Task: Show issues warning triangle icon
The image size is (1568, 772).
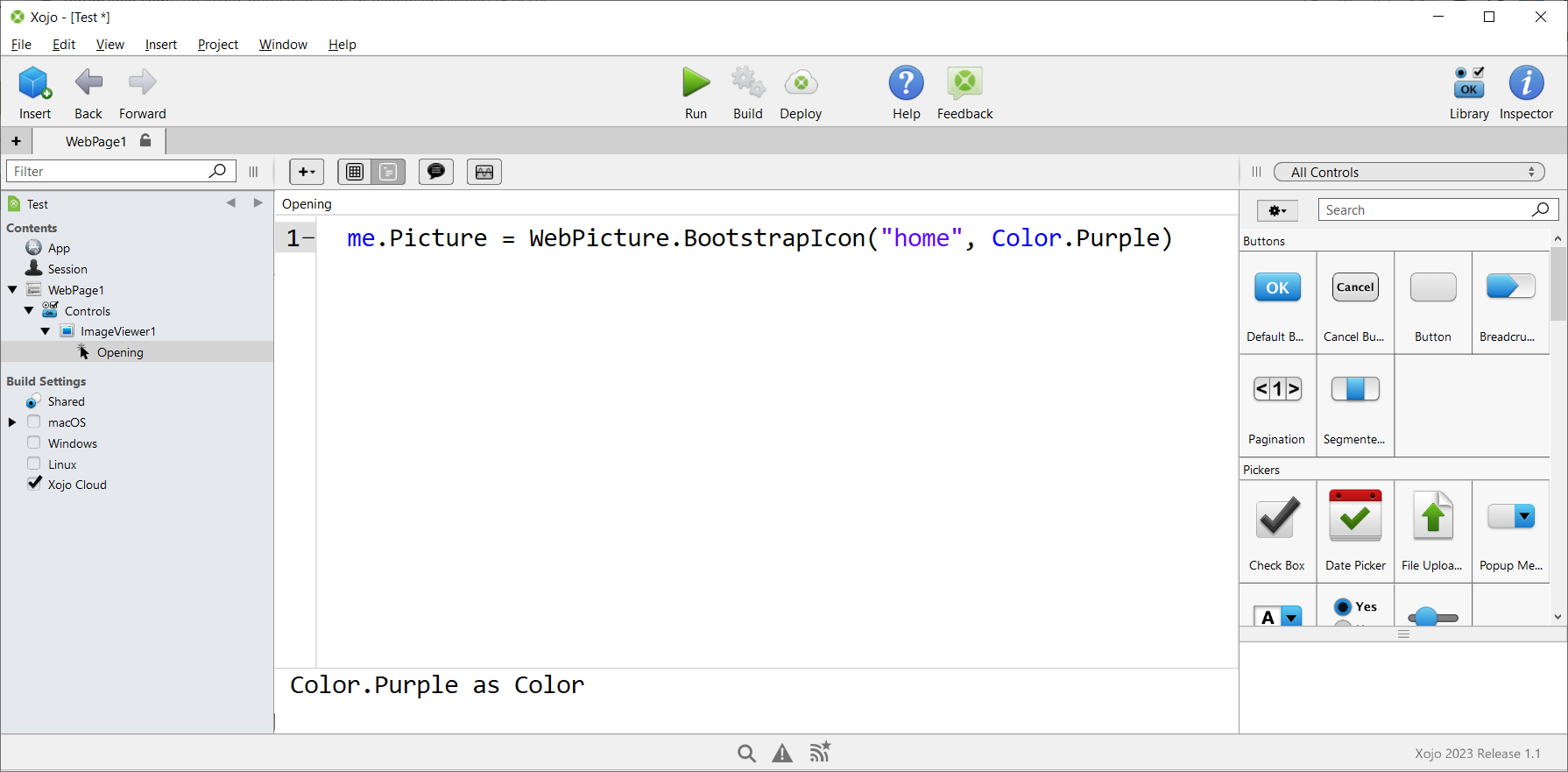Action: pos(782,753)
